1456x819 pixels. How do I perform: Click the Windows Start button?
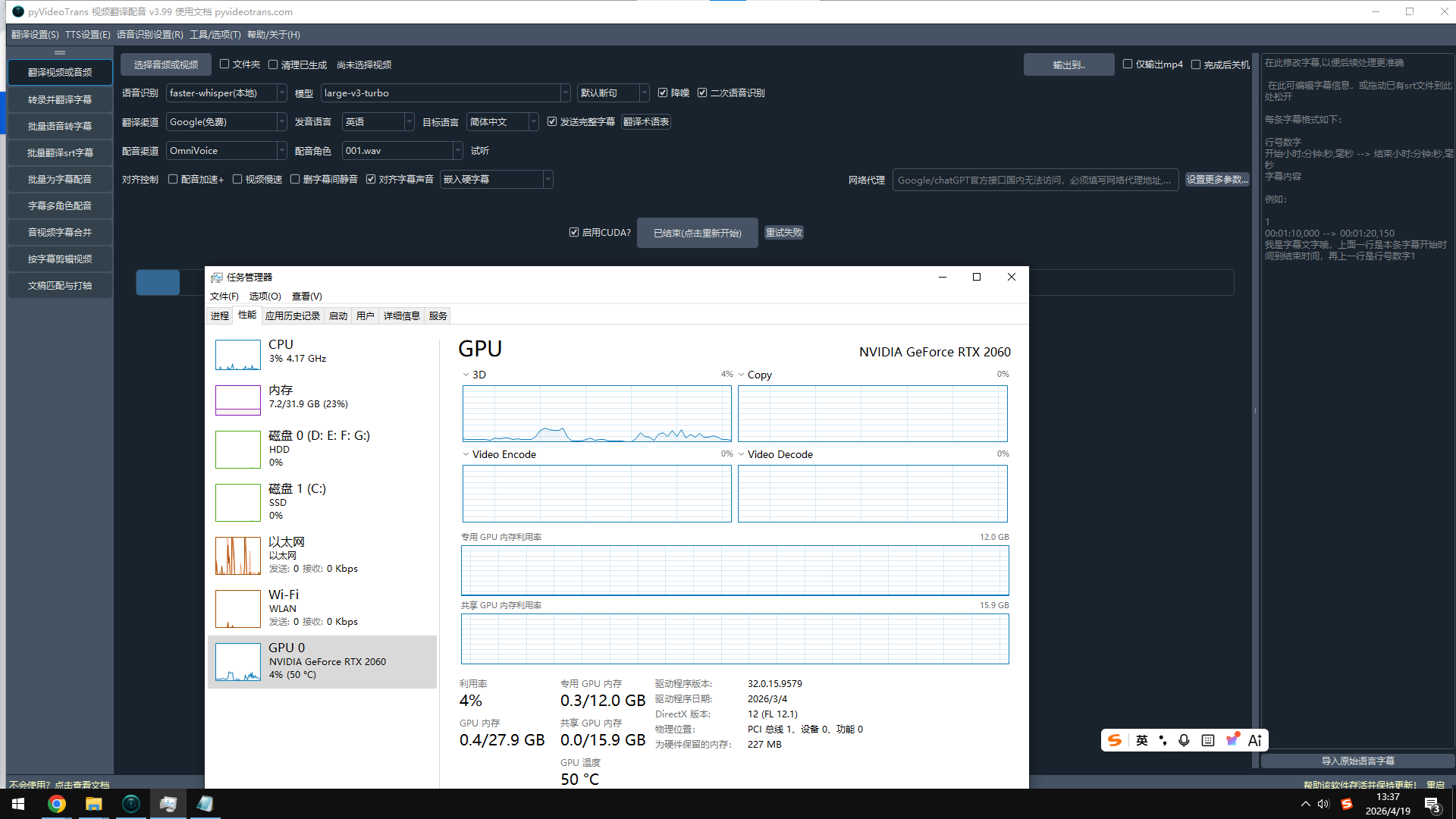coord(18,804)
